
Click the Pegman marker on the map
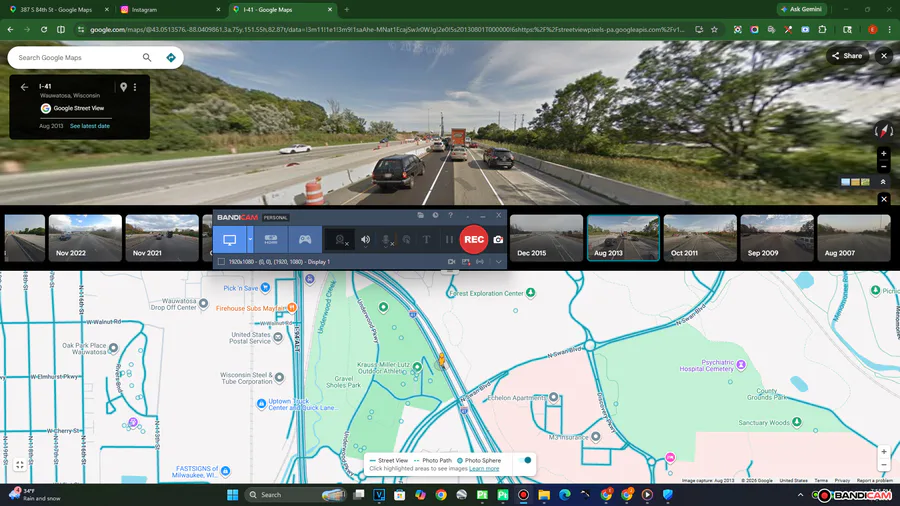tap(441, 360)
